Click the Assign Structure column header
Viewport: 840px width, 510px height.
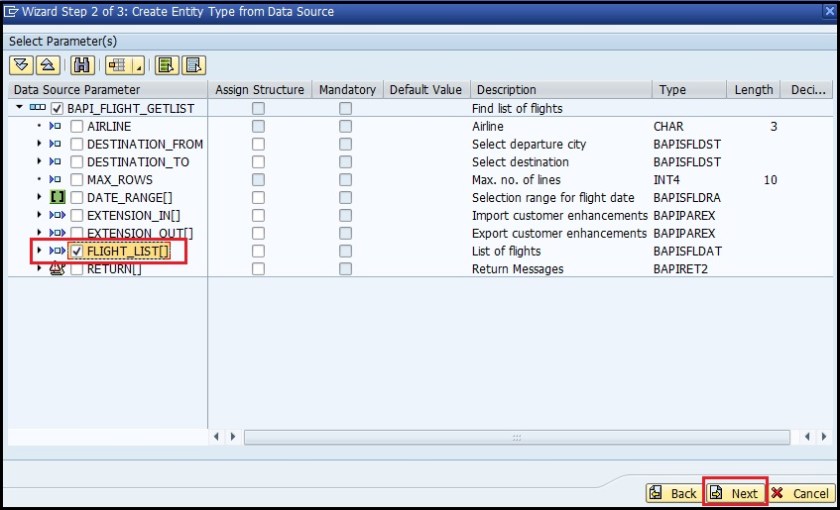click(x=259, y=89)
